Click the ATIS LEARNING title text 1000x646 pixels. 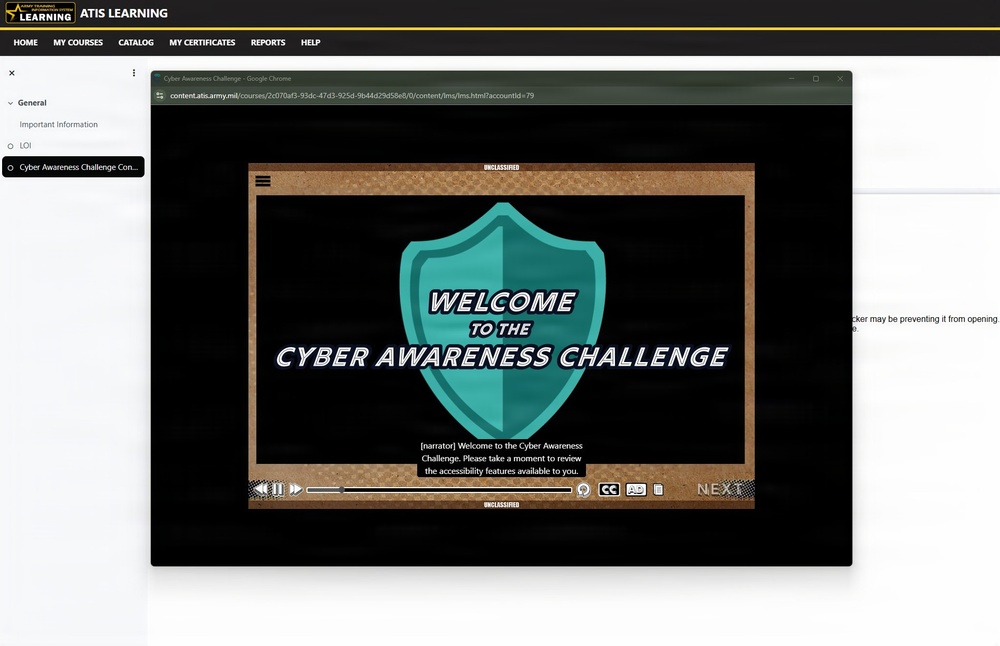(124, 13)
